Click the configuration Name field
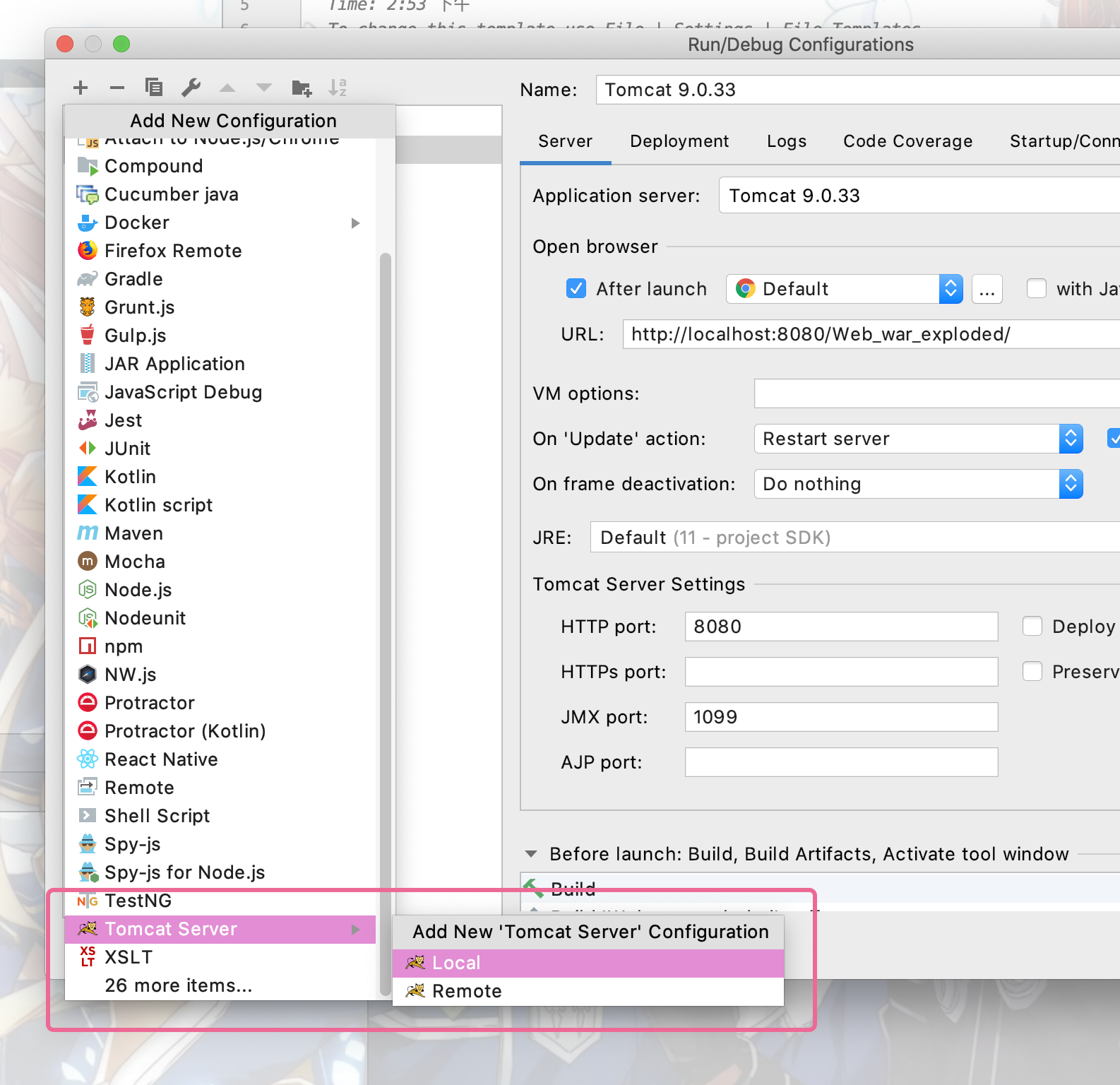 point(858,90)
